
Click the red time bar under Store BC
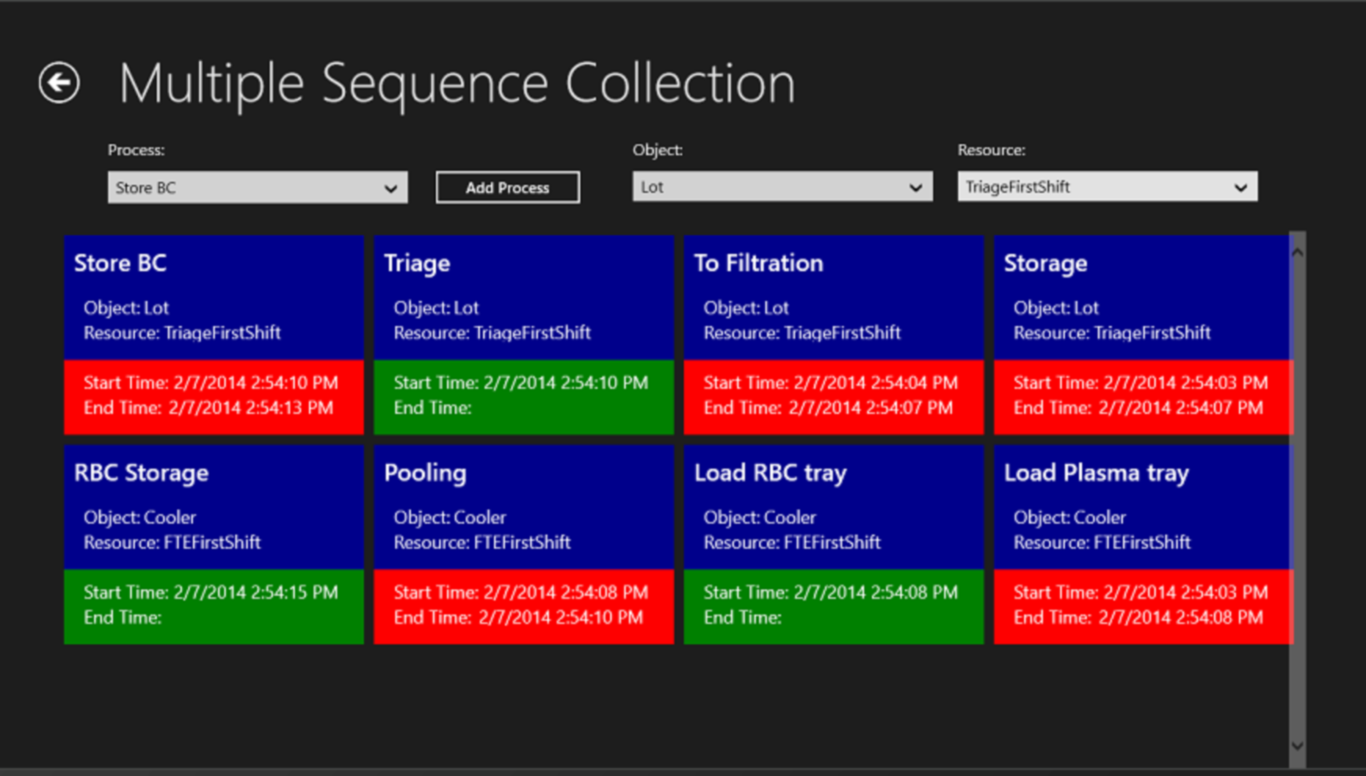pos(213,396)
